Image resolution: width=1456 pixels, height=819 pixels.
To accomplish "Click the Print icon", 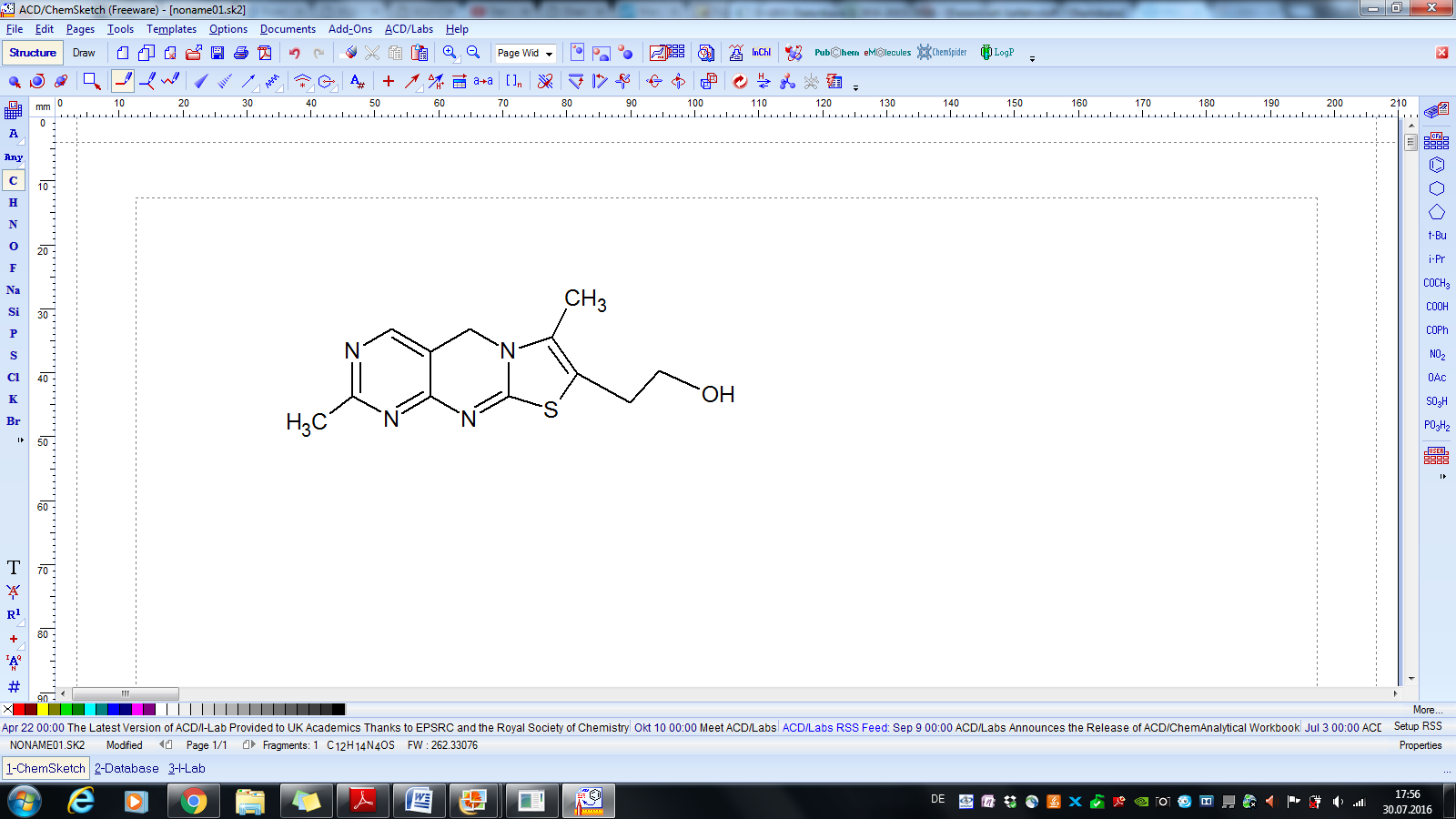I will pos(241,53).
